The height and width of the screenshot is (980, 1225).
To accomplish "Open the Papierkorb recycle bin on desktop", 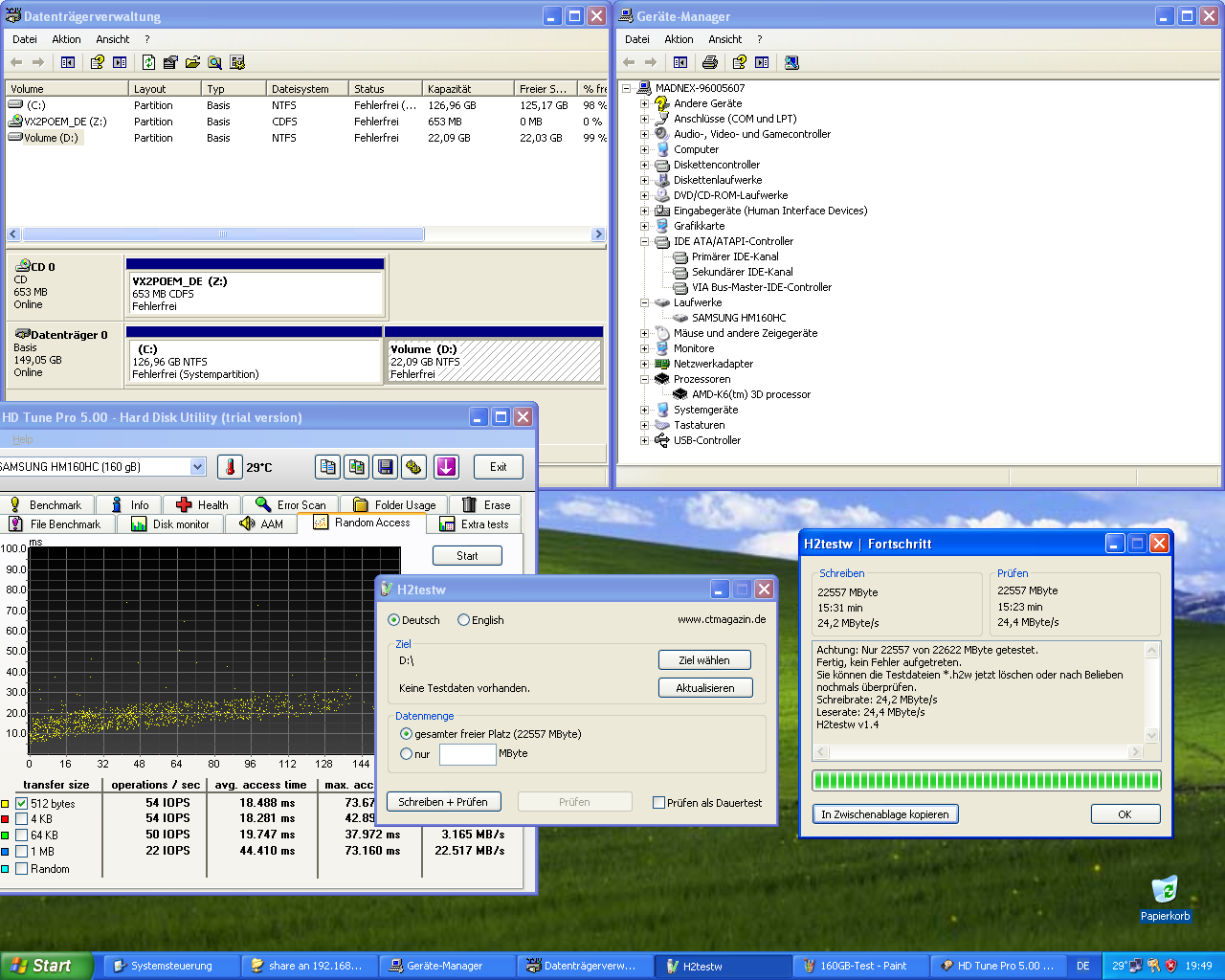I will [x=1165, y=898].
